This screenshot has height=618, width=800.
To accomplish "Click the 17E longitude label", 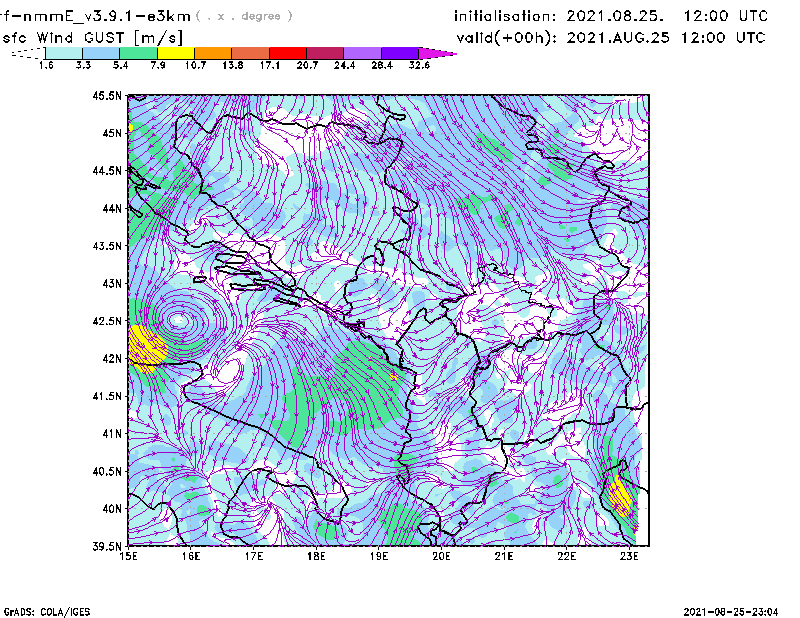I will [x=254, y=556].
